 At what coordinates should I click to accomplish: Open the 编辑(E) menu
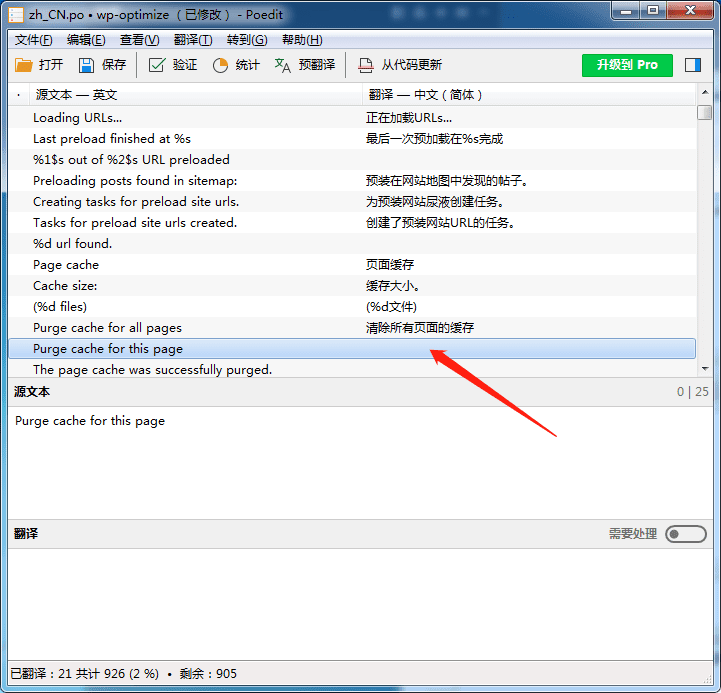86,40
